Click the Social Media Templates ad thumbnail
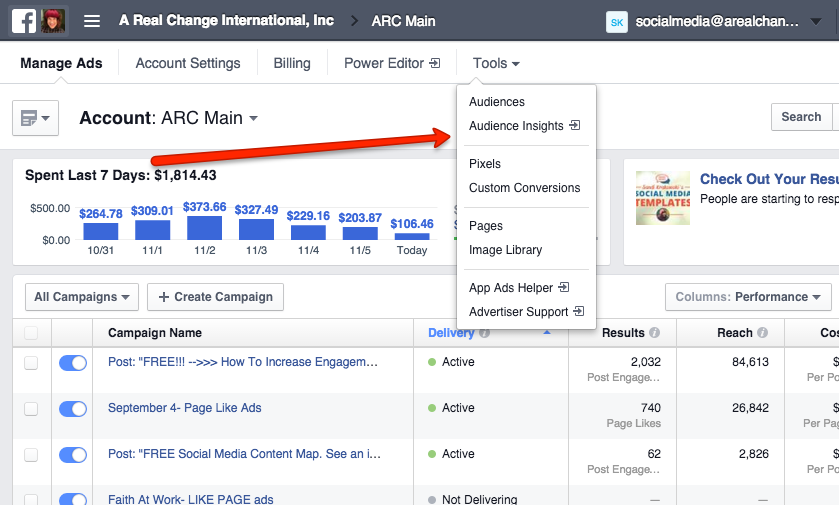This screenshot has width=839, height=505. (x=662, y=196)
